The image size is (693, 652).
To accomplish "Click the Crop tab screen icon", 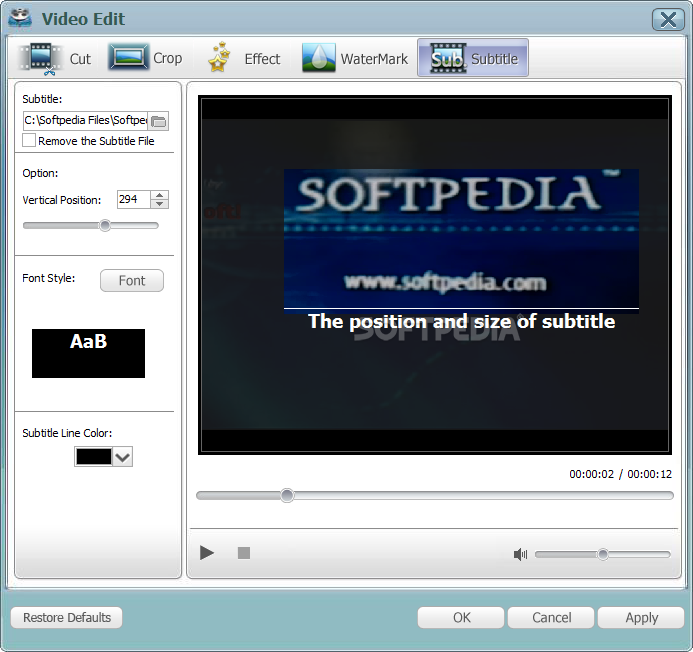I will (x=129, y=57).
